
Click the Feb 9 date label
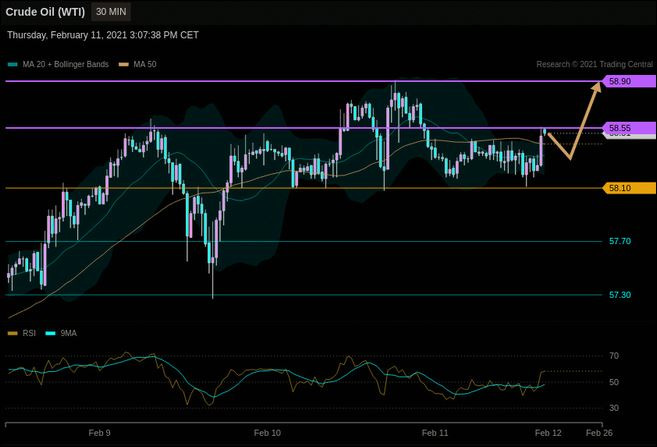(99, 433)
